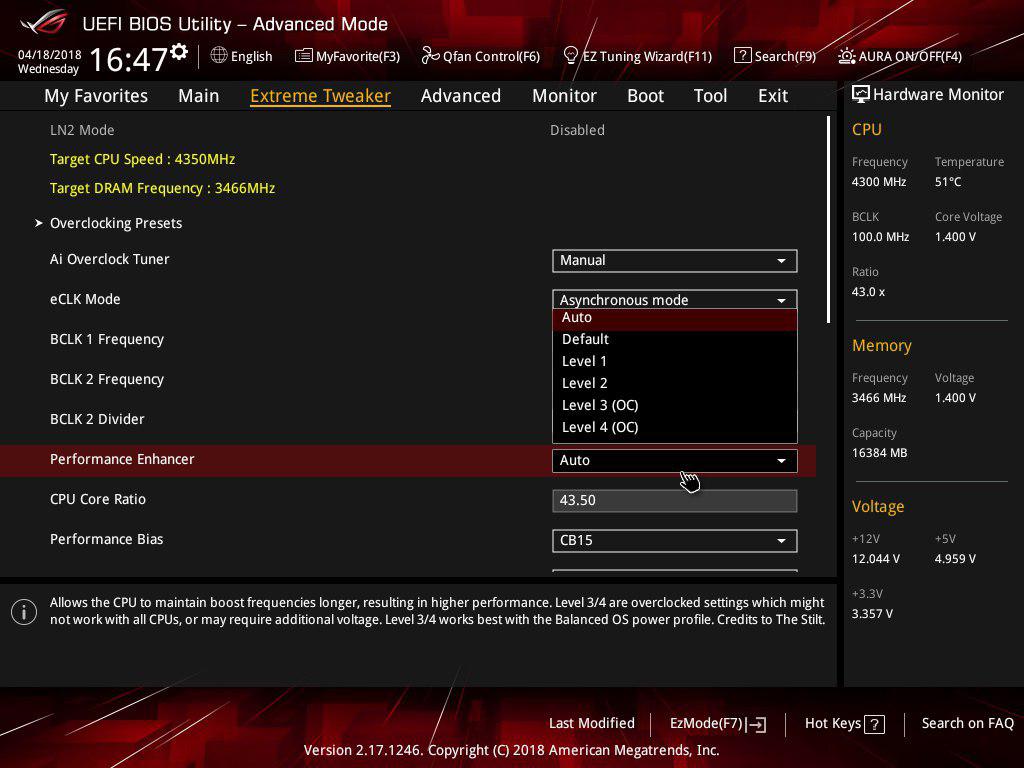Choose Level 4 (OC) option
The height and width of the screenshot is (768, 1024).
[x=675, y=428]
